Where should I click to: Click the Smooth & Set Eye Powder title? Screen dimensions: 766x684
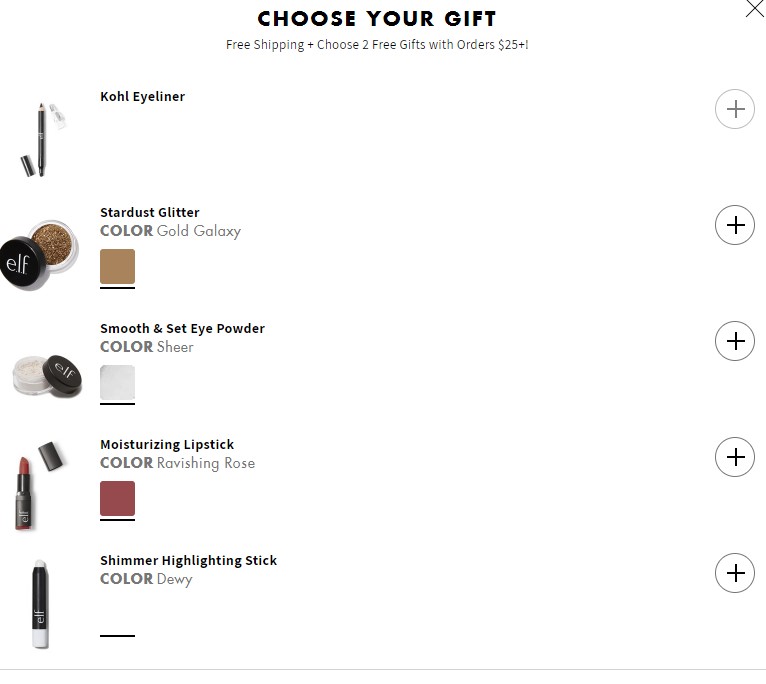pyautogui.click(x=182, y=328)
